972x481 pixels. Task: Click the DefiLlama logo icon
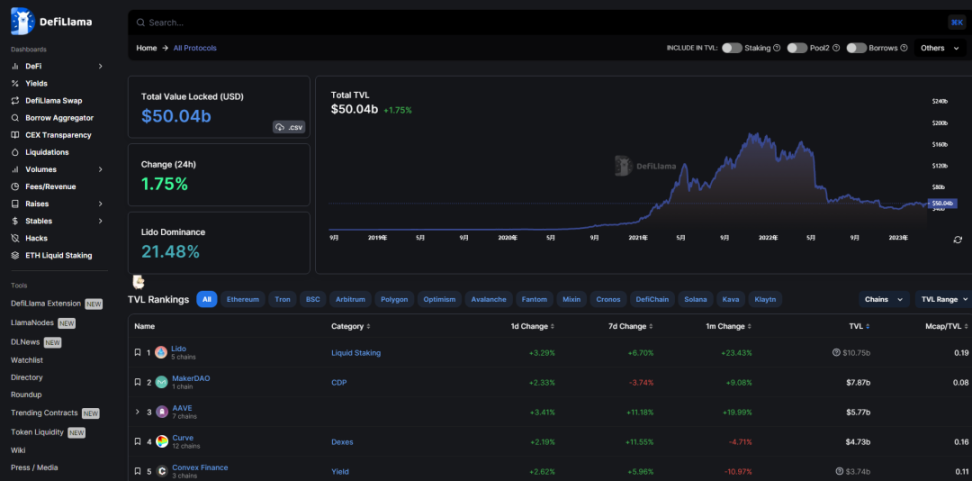23,21
